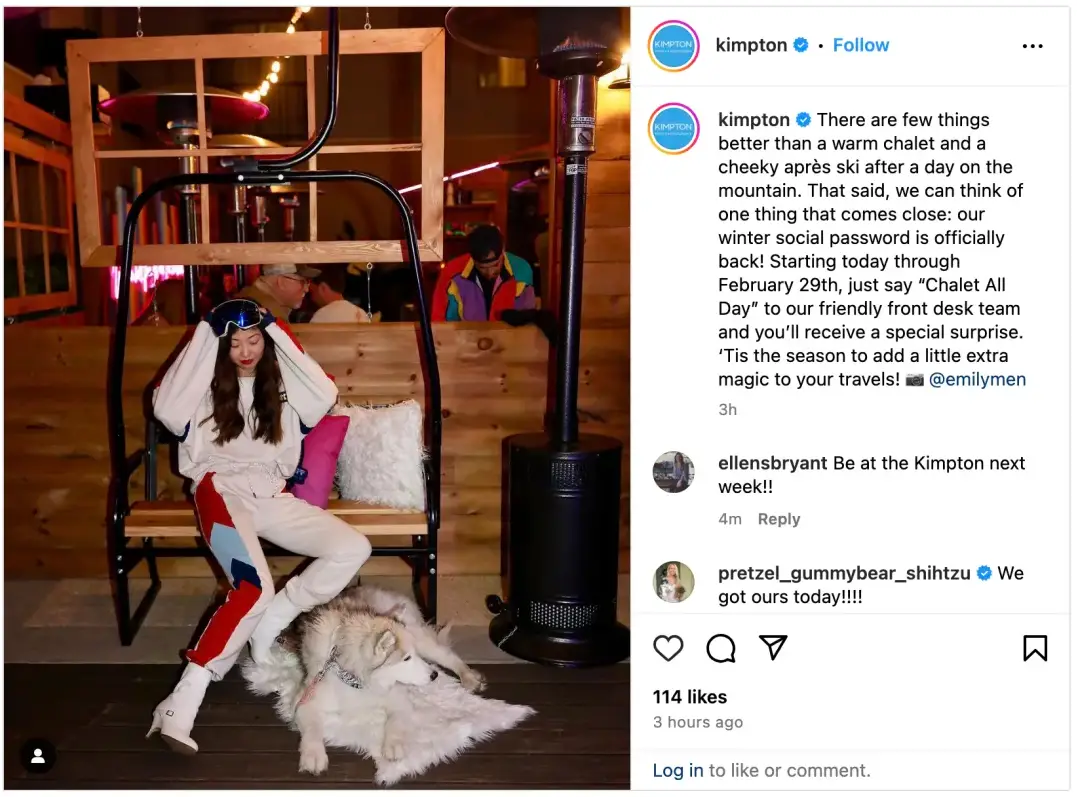This screenshot has width=1077, height=797.
Task: Reply to ellensbryant's comment
Action: point(779,519)
